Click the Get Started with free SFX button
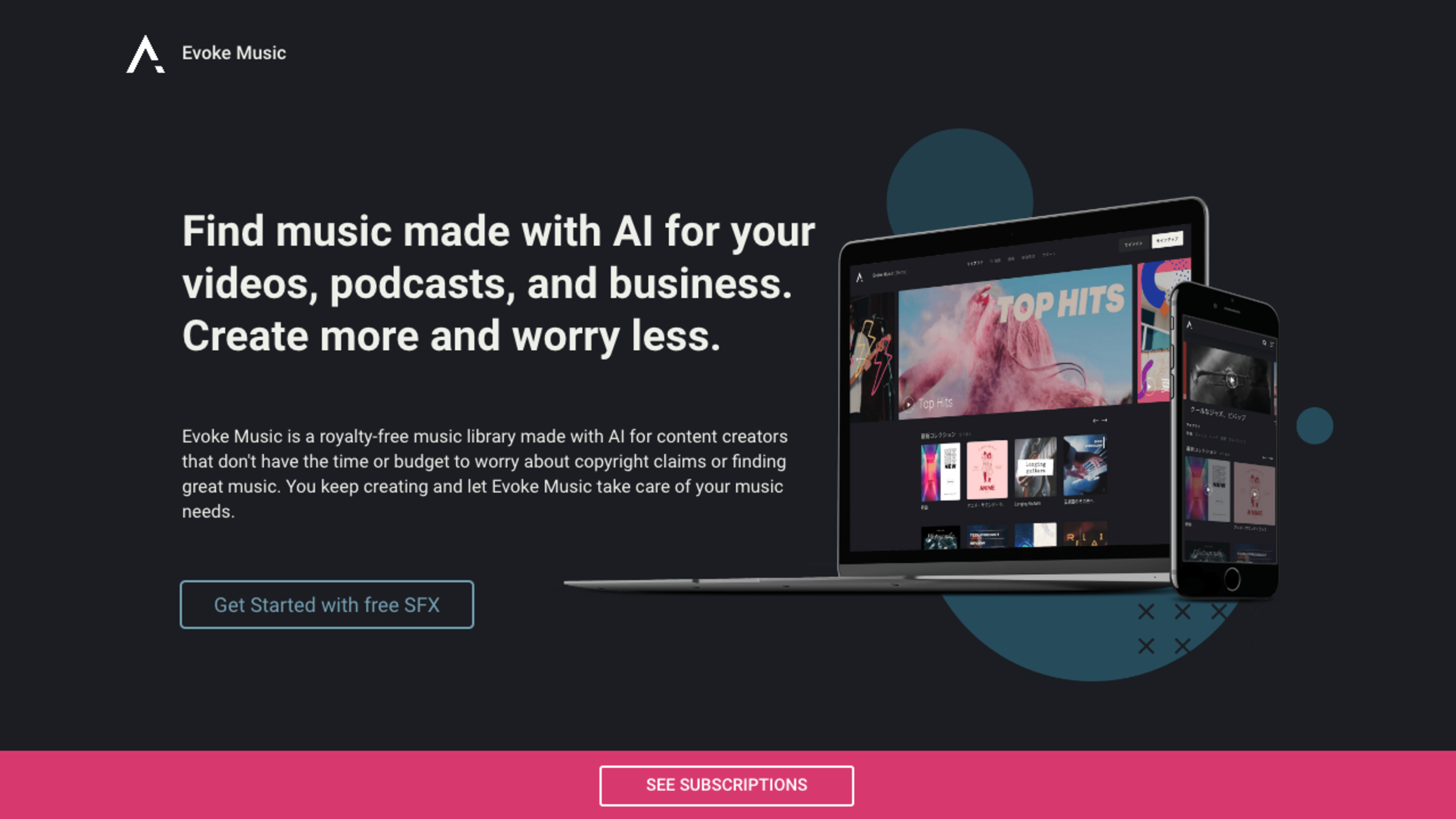The width and height of the screenshot is (1456, 819). pyautogui.click(x=327, y=605)
